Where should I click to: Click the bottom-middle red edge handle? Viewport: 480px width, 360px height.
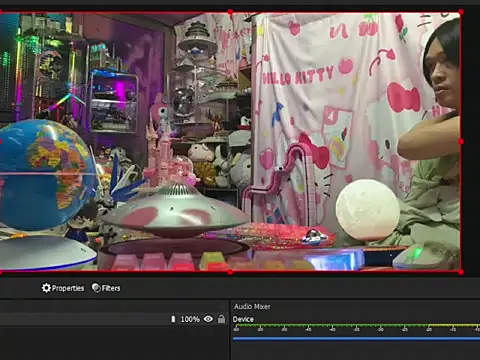coord(230,272)
